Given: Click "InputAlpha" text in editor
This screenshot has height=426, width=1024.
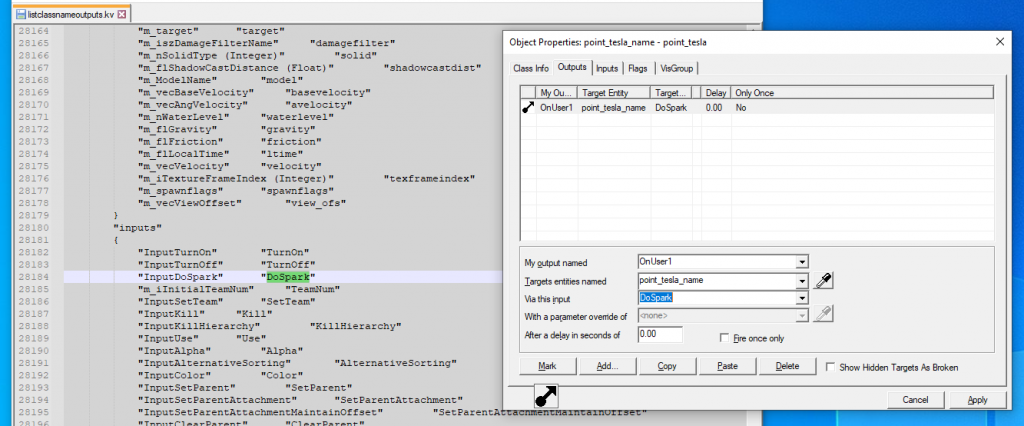Looking at the screenshot, I should [x=174, y=351].
